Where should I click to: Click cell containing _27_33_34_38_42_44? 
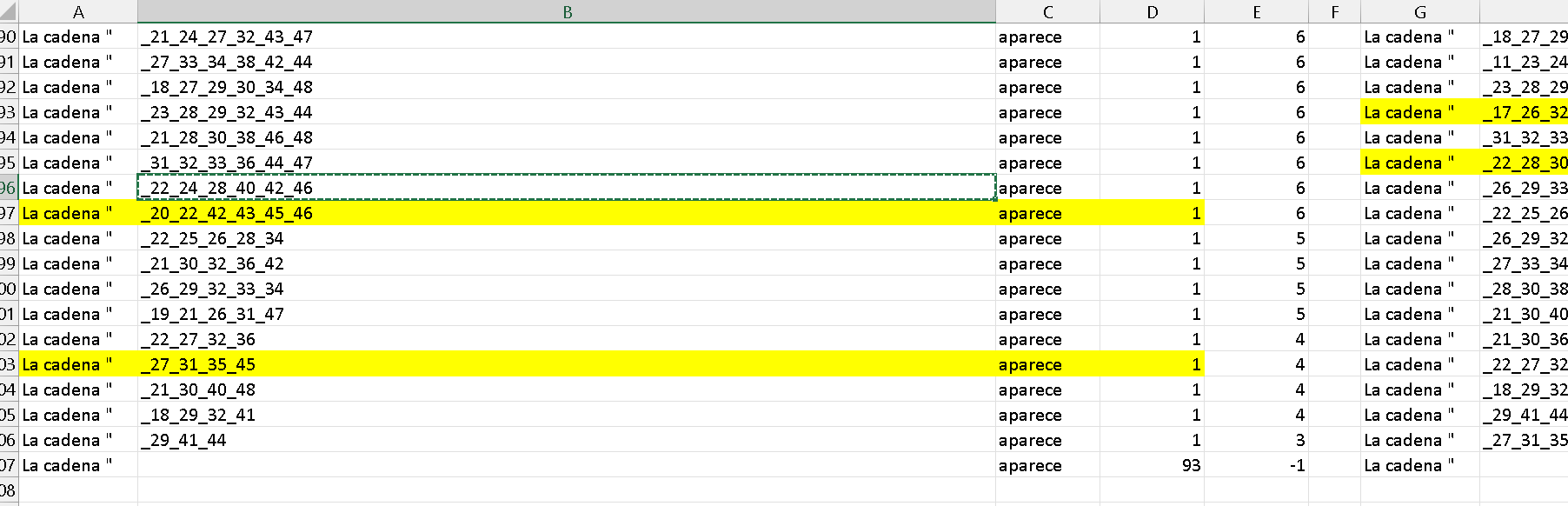pos(567,62)
